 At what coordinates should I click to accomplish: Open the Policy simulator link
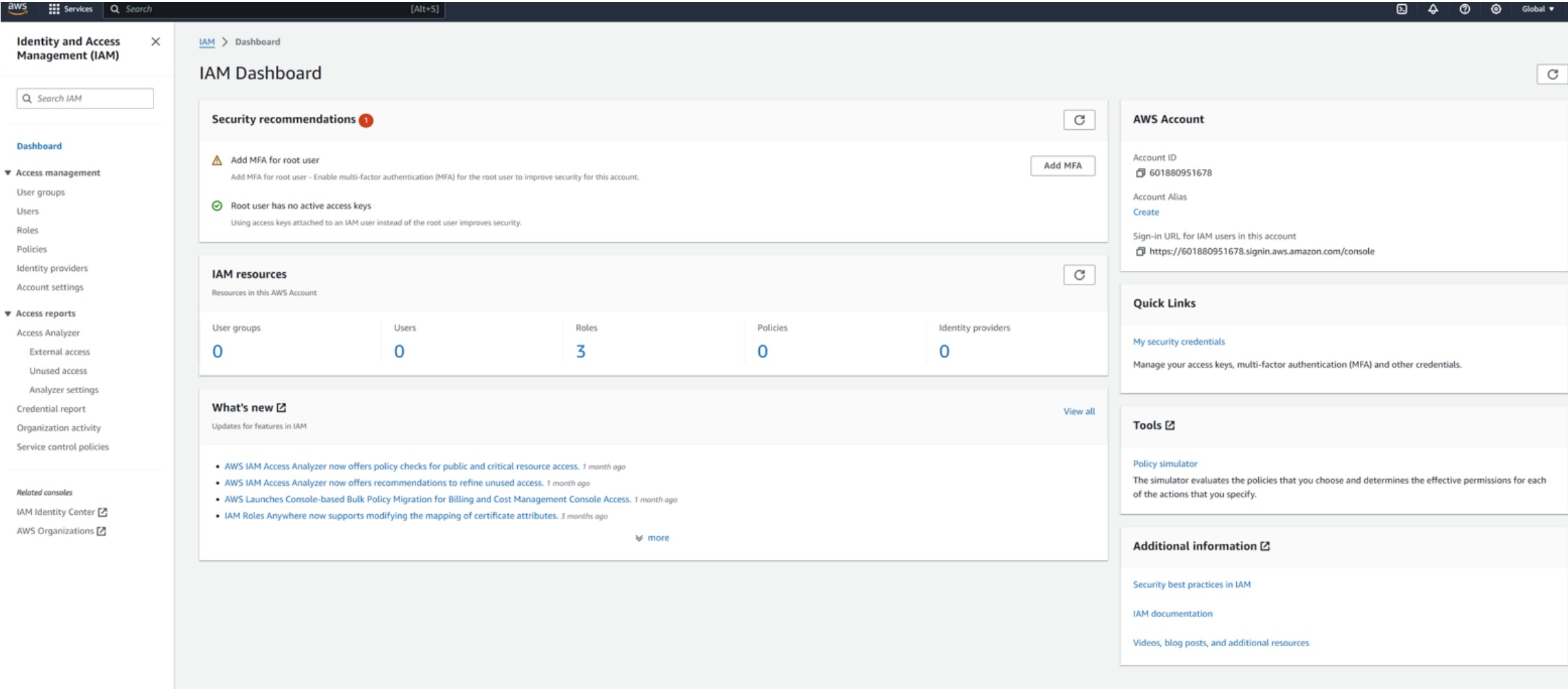(x=1165, y=464)
